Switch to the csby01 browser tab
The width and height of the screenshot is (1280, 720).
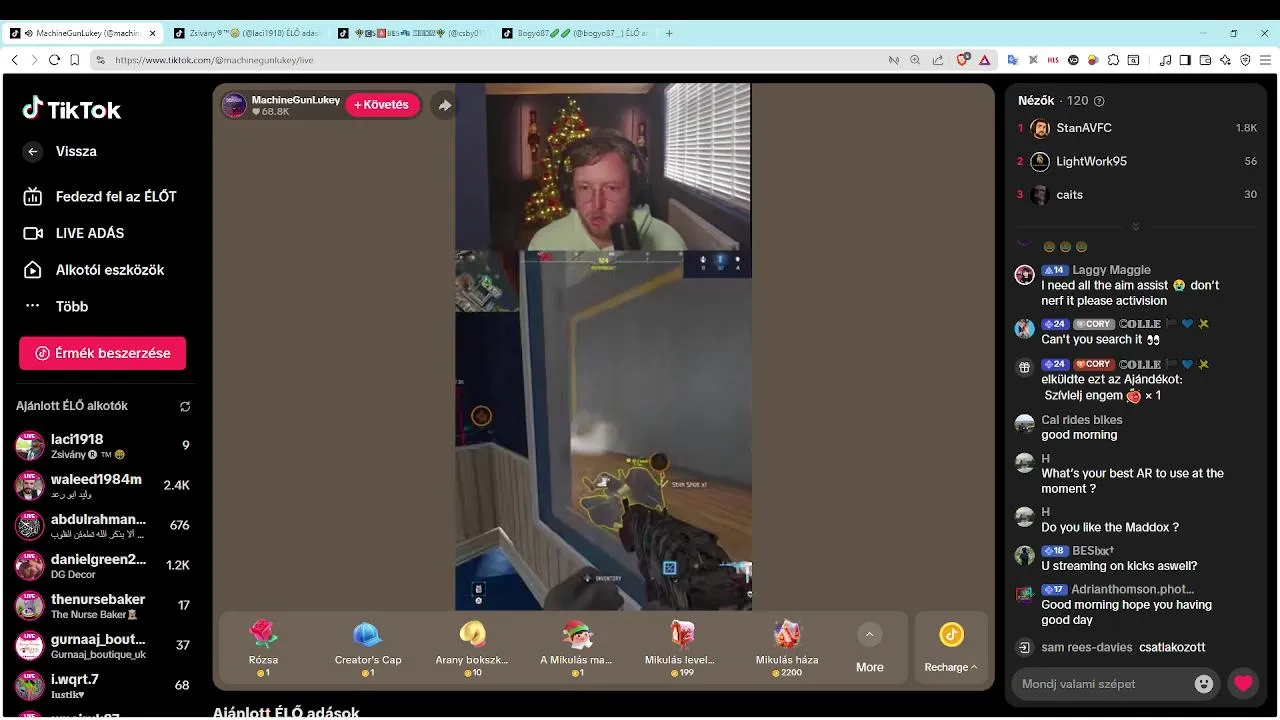tap(412, 33)
